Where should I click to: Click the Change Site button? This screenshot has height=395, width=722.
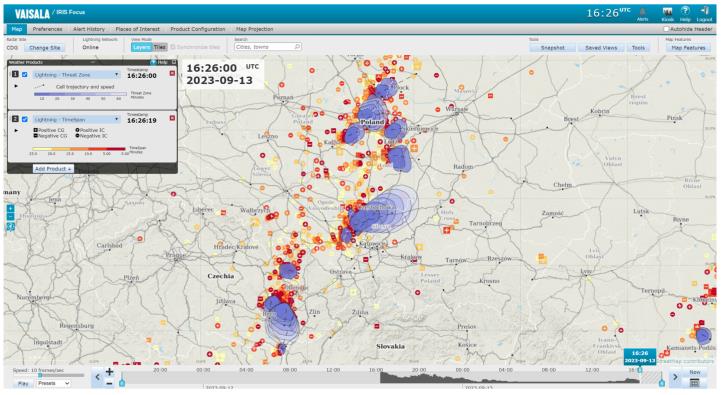(45, 47)
